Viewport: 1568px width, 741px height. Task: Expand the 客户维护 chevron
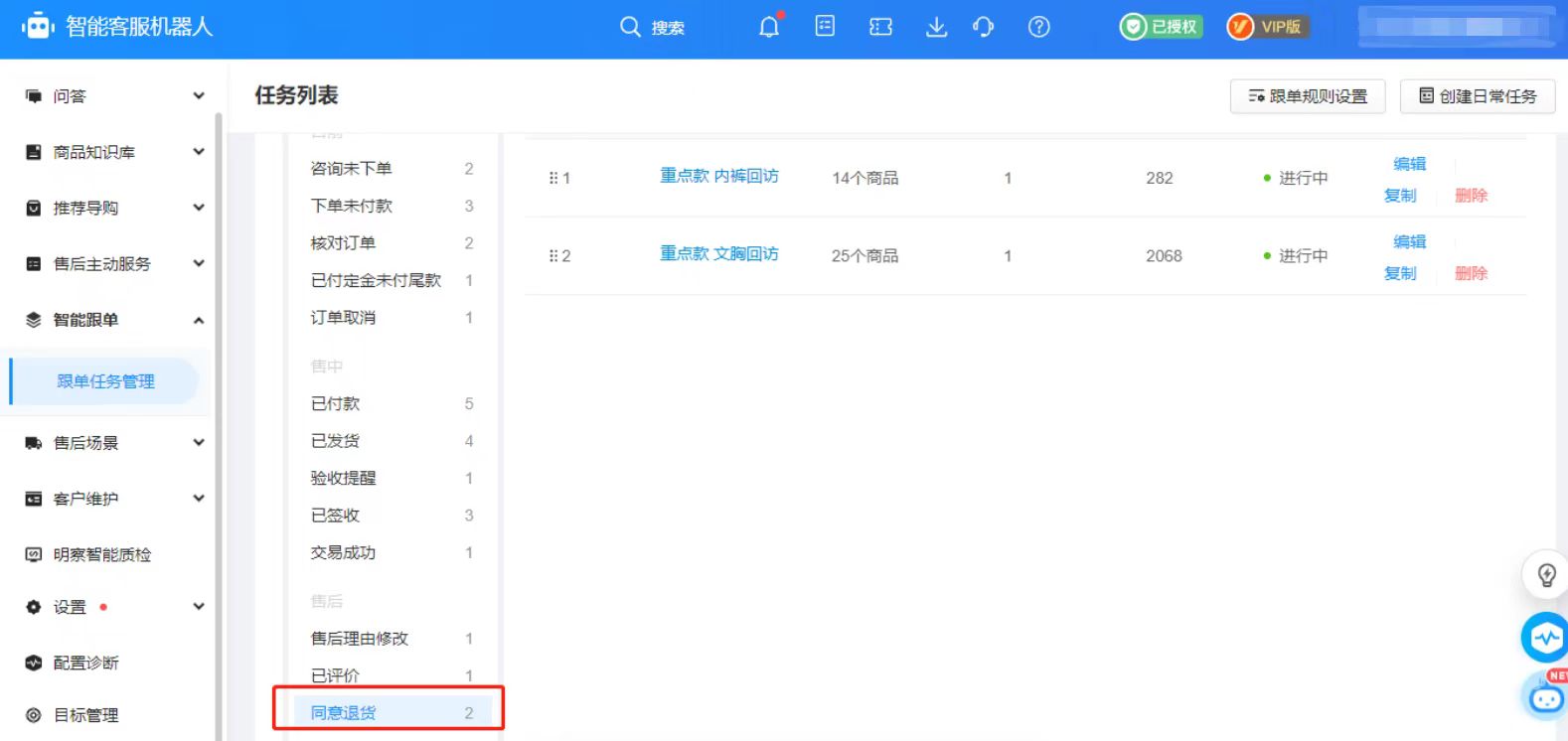point(199,499)
